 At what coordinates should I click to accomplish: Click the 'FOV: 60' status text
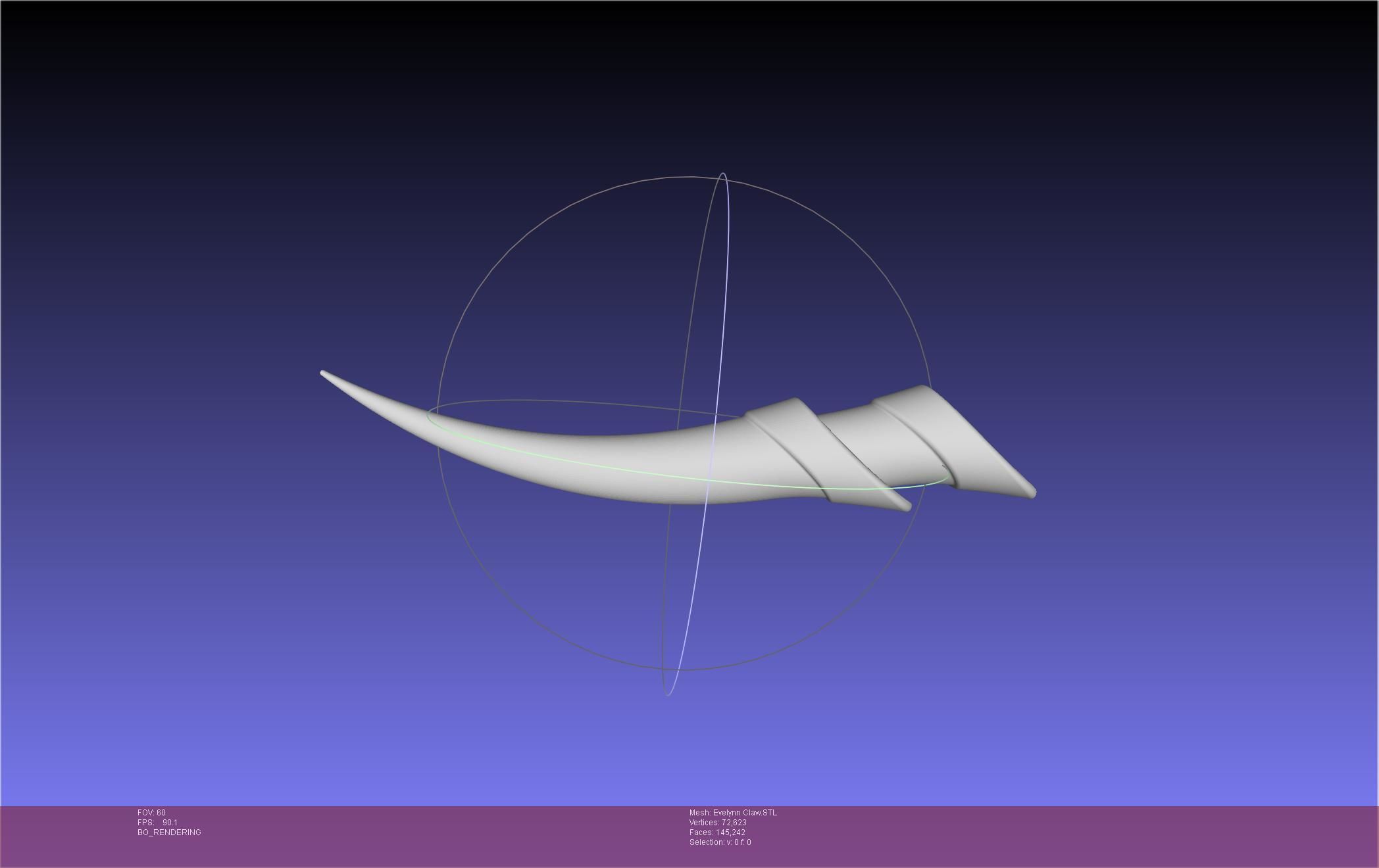[x=151, y=813]
